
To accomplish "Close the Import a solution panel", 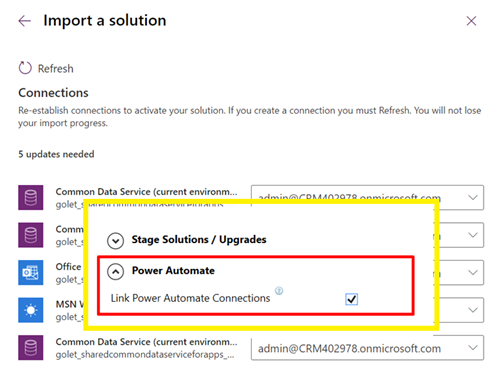I will [471, 21].
